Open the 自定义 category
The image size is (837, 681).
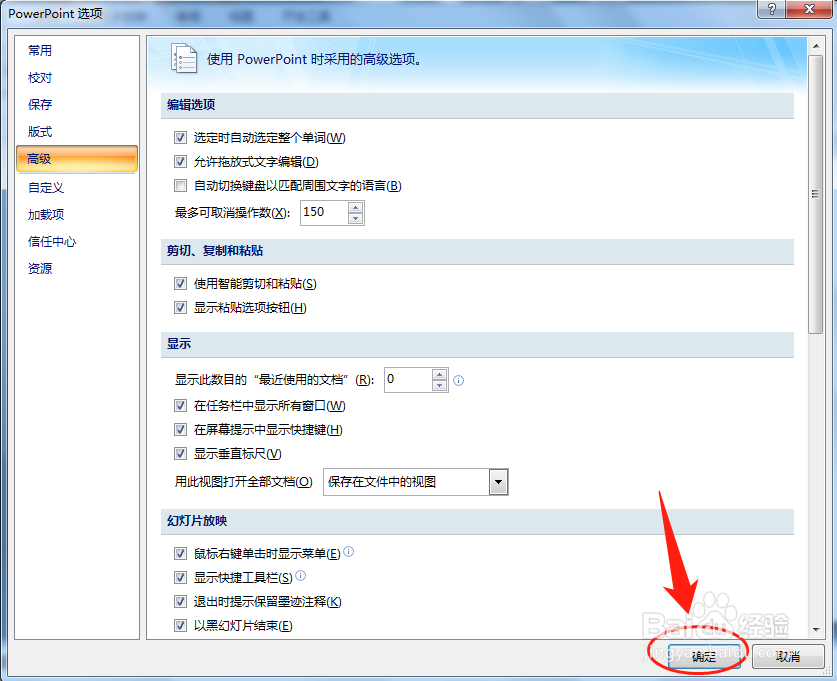pos(46,188)
